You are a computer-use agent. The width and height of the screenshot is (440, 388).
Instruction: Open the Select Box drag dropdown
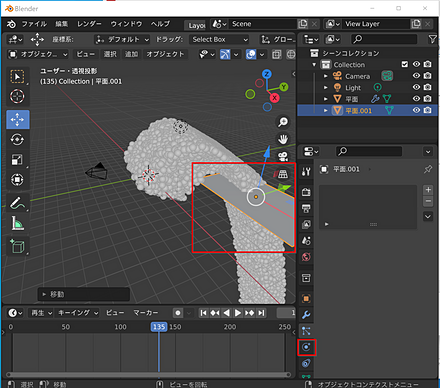click(x=219, y=40)
